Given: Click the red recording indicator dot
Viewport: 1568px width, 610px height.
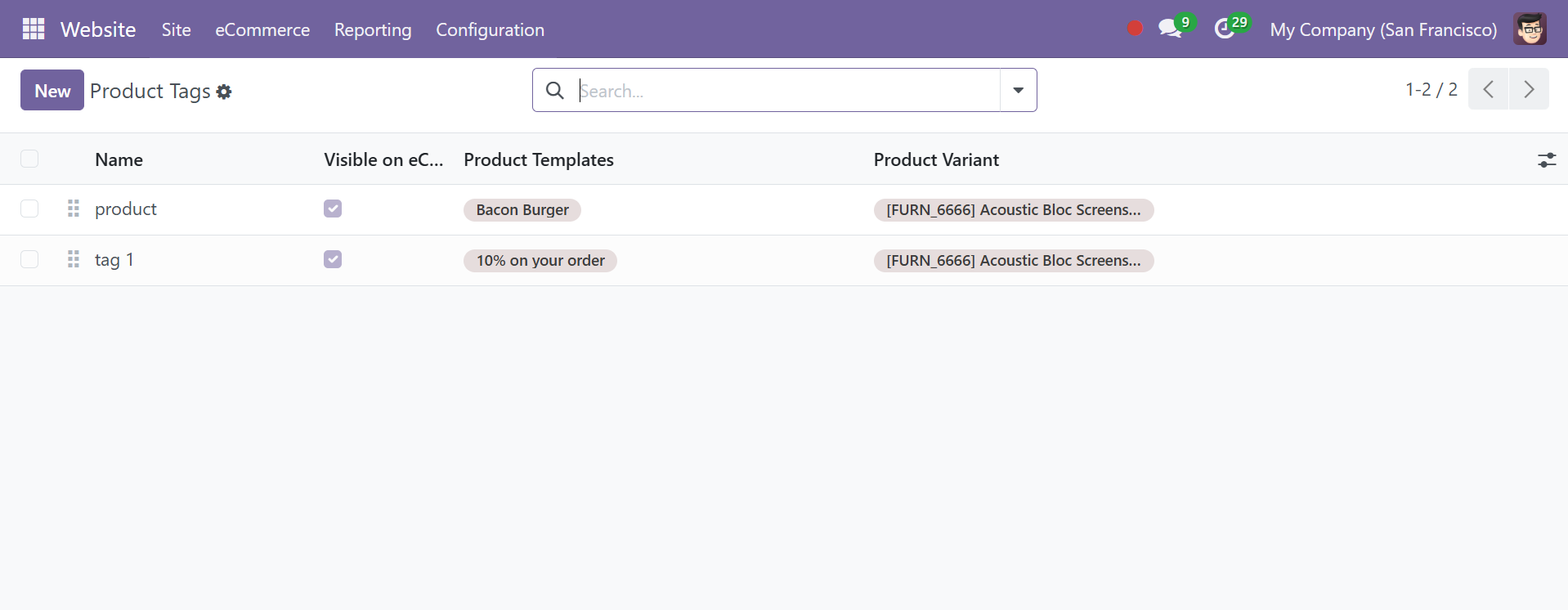Looking at the screenshot, I should 1135,29.
